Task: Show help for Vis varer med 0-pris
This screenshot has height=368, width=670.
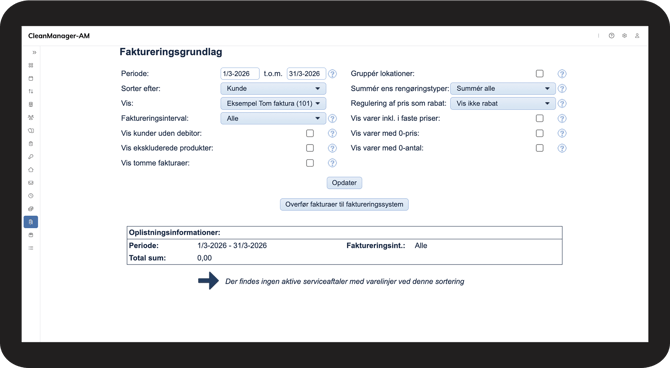Action: (562, 133)
